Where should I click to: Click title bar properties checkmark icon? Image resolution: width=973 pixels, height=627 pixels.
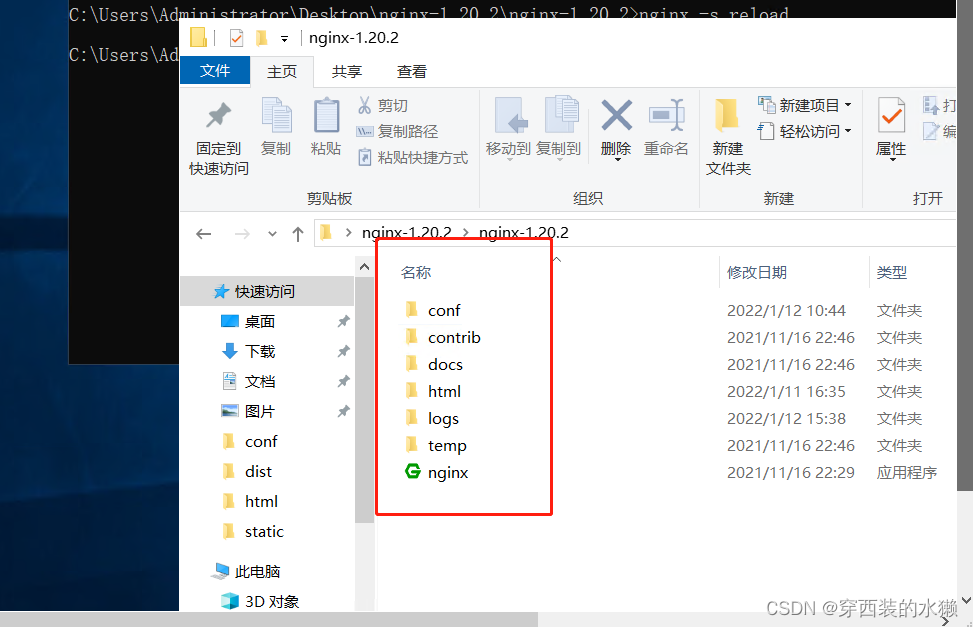[236, 38]
